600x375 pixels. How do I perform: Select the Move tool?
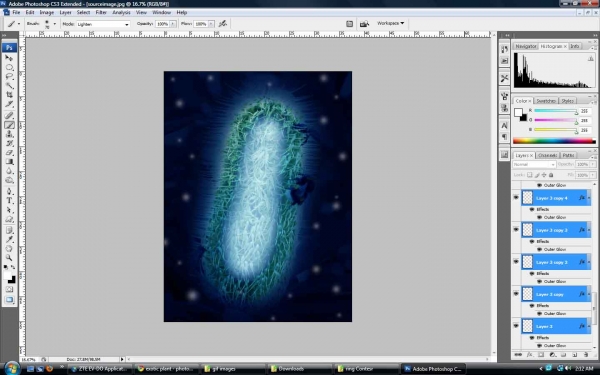tap(9, 58)
